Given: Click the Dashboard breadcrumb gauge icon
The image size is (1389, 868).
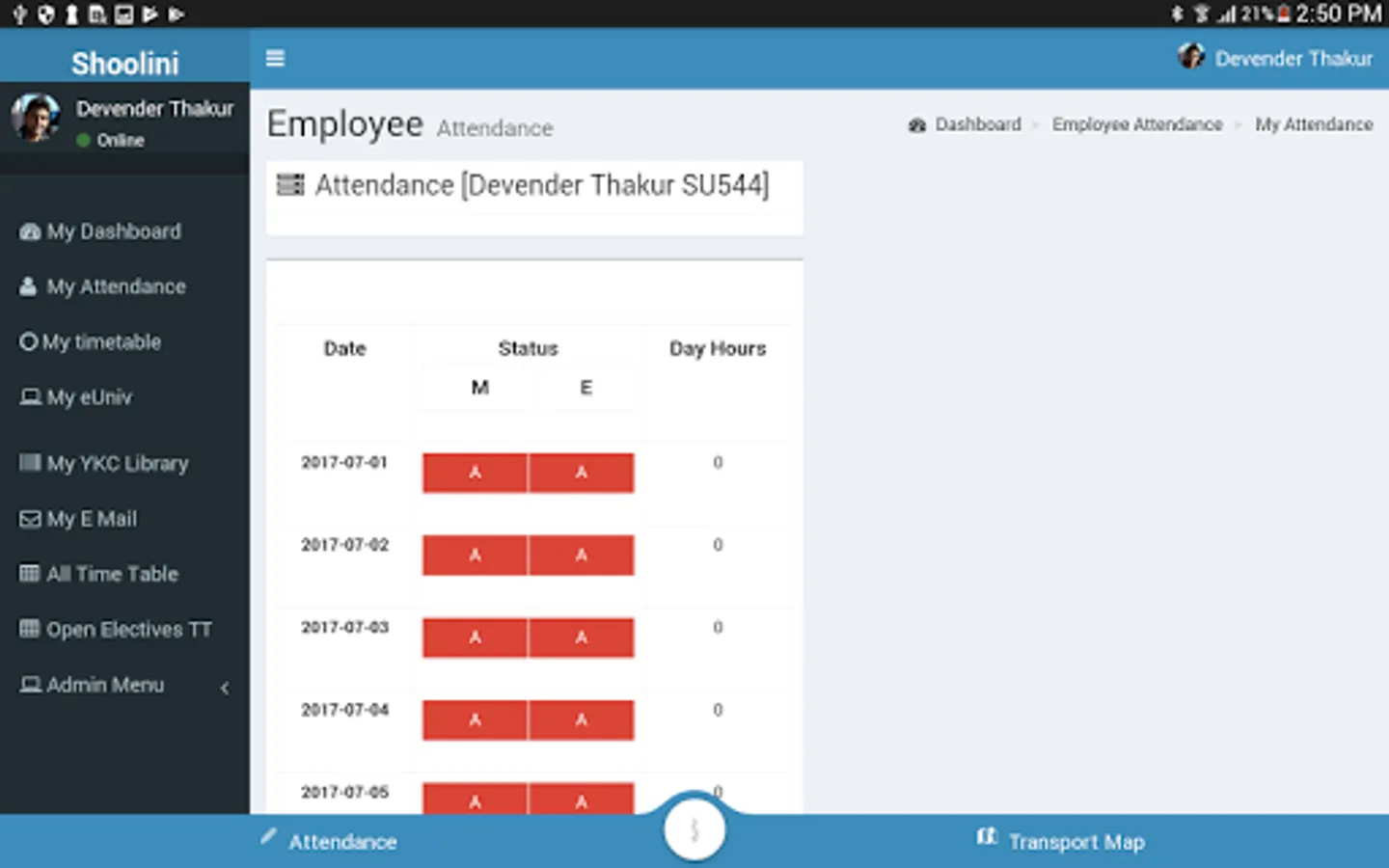Looking at the screenshot, I should click(917, 125).
